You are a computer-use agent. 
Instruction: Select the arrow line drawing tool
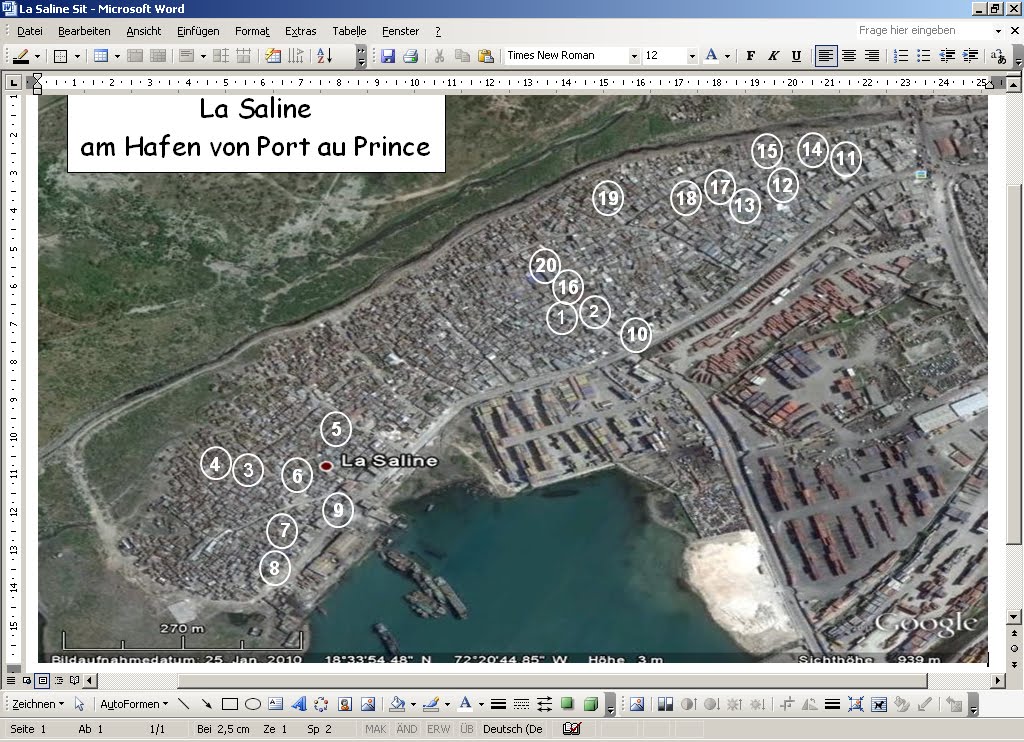pos(206,704)
